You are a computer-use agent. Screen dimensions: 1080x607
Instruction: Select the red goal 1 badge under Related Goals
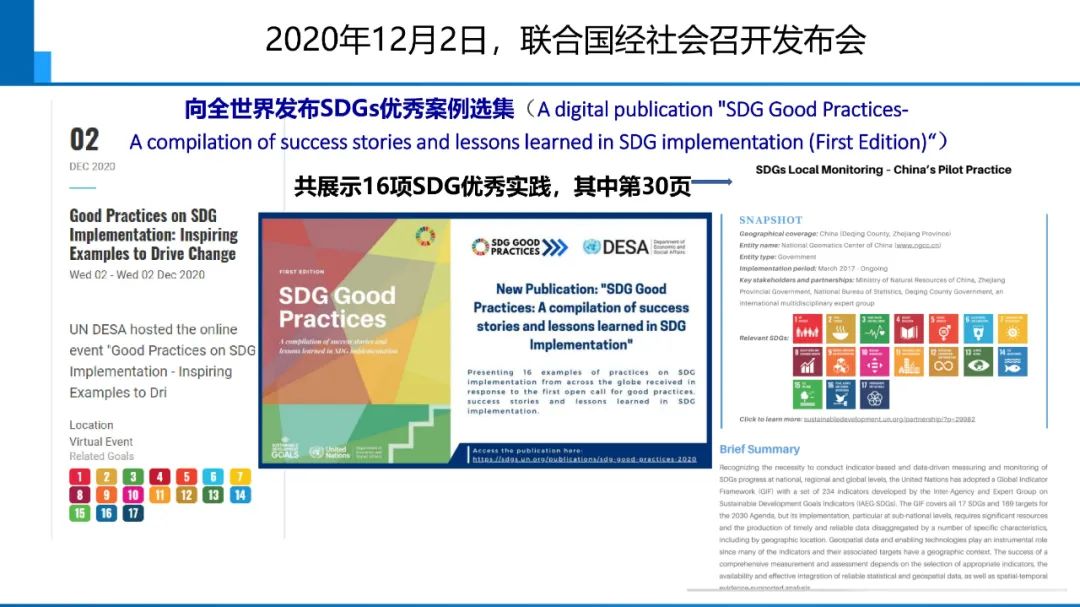(79, 477)
